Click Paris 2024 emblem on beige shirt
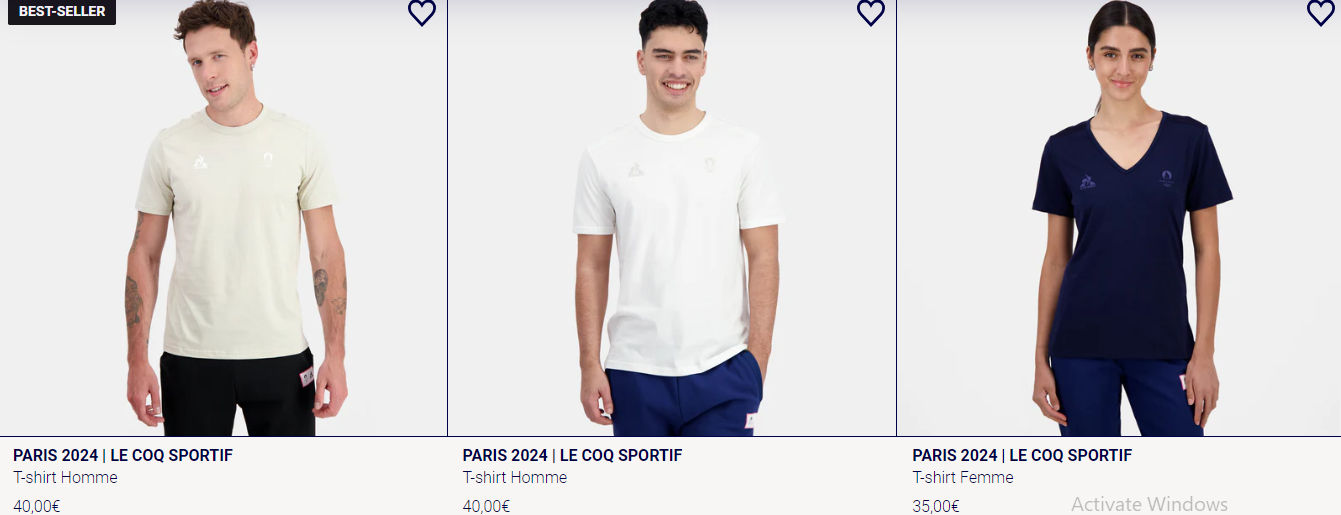The height and width of the screenshot is (515, 1341). [268, 159]
